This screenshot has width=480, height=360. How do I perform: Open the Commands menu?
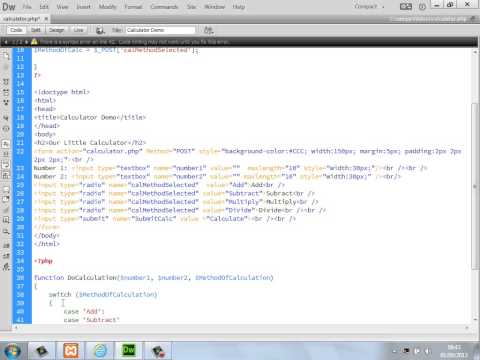coord(164,7)
